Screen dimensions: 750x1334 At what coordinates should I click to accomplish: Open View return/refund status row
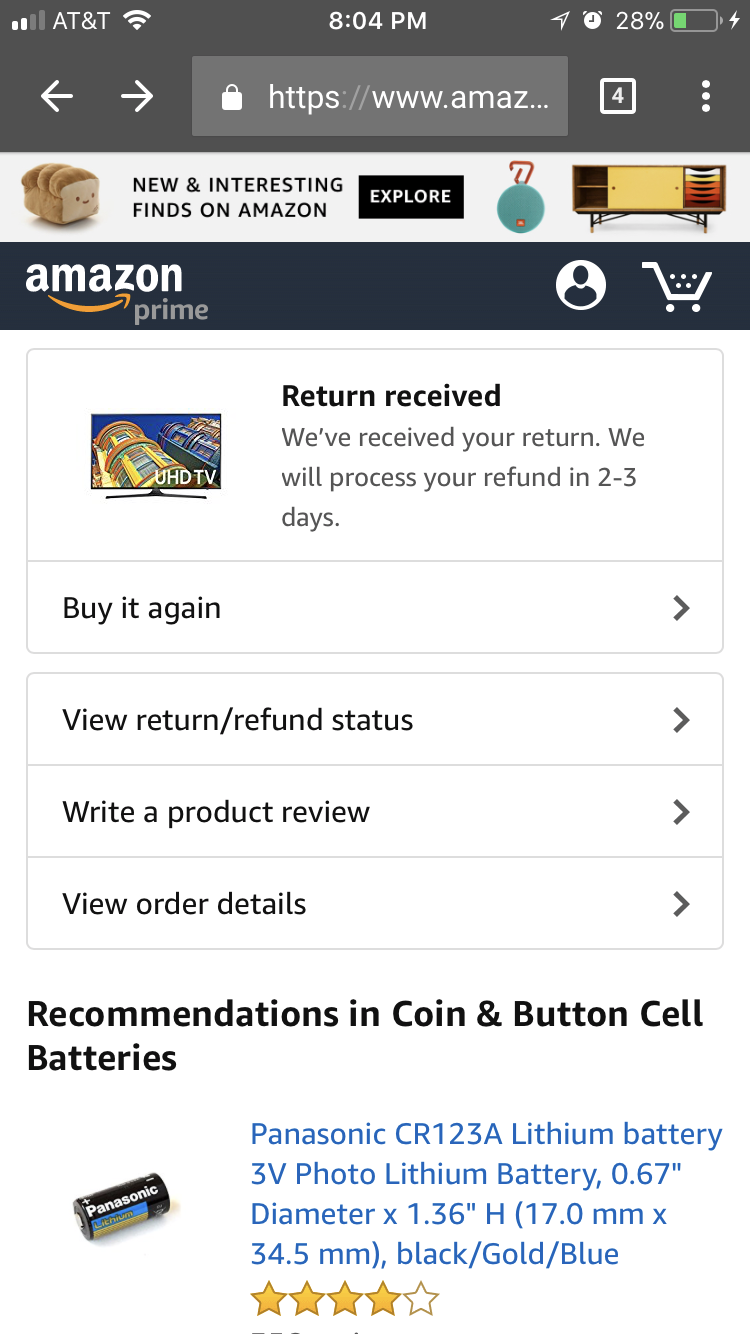click(x=375, y=720)
